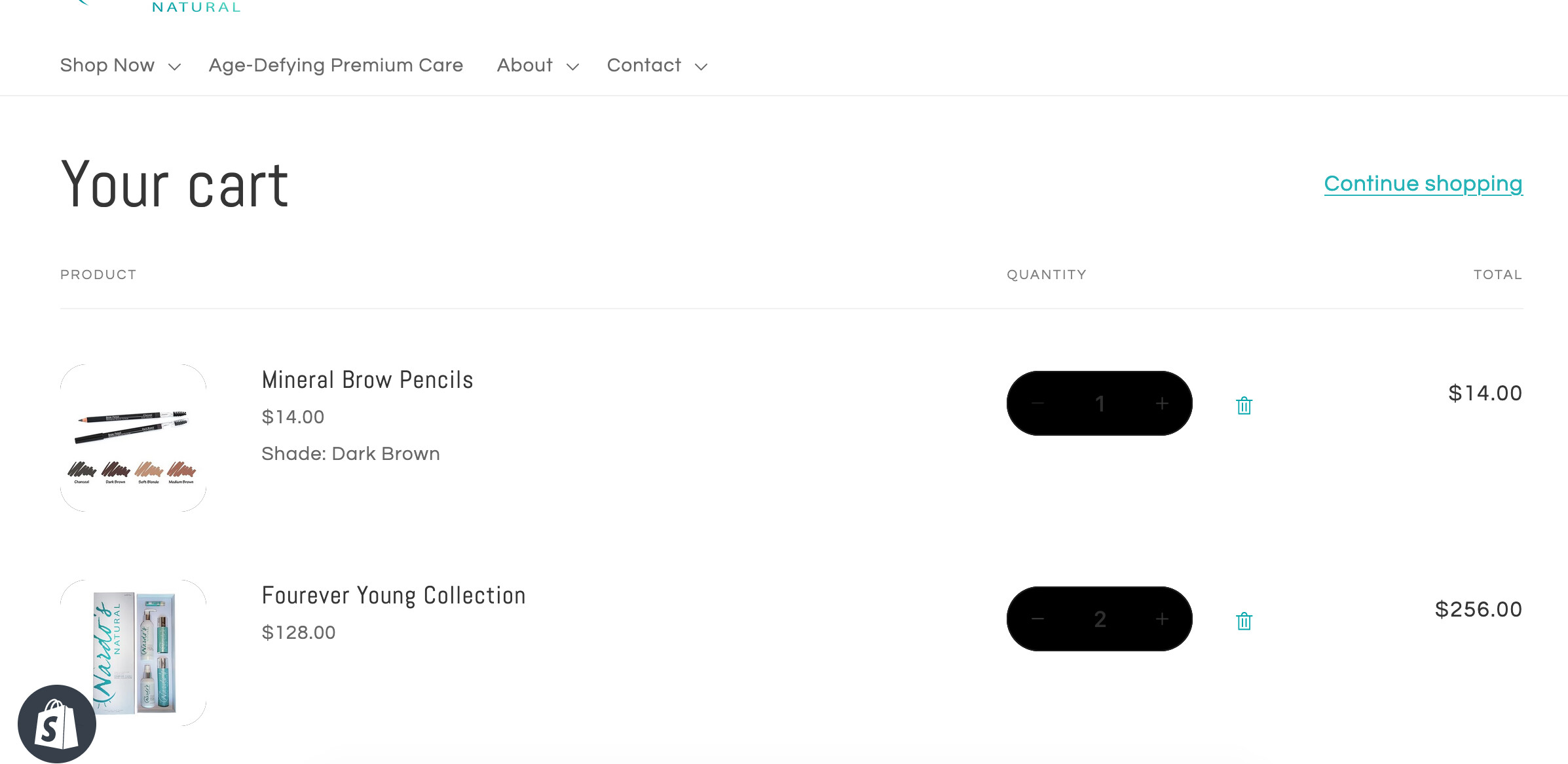
Task: Open the Shopify chat bubble icon
Action: [57, 724]
